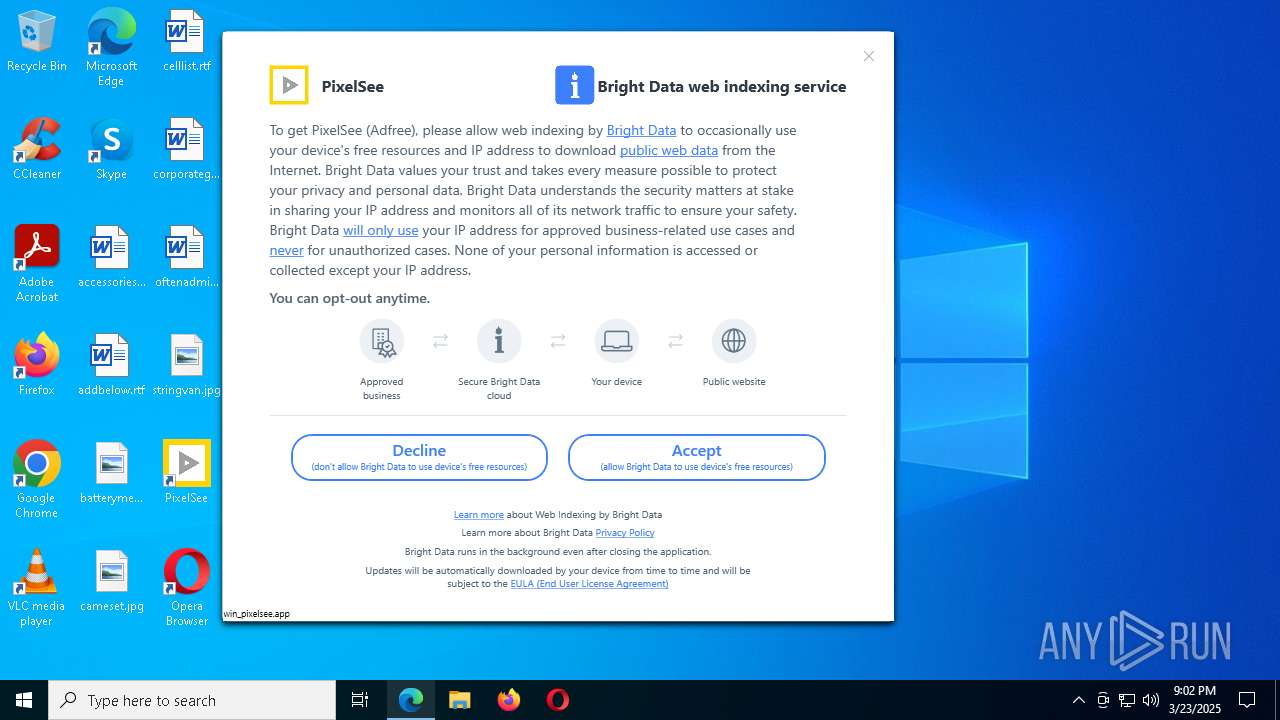Viewport: 1280px width, 720px height.
Task: Select the Google Chrome desktop shortcut
Action: (37, 480)
